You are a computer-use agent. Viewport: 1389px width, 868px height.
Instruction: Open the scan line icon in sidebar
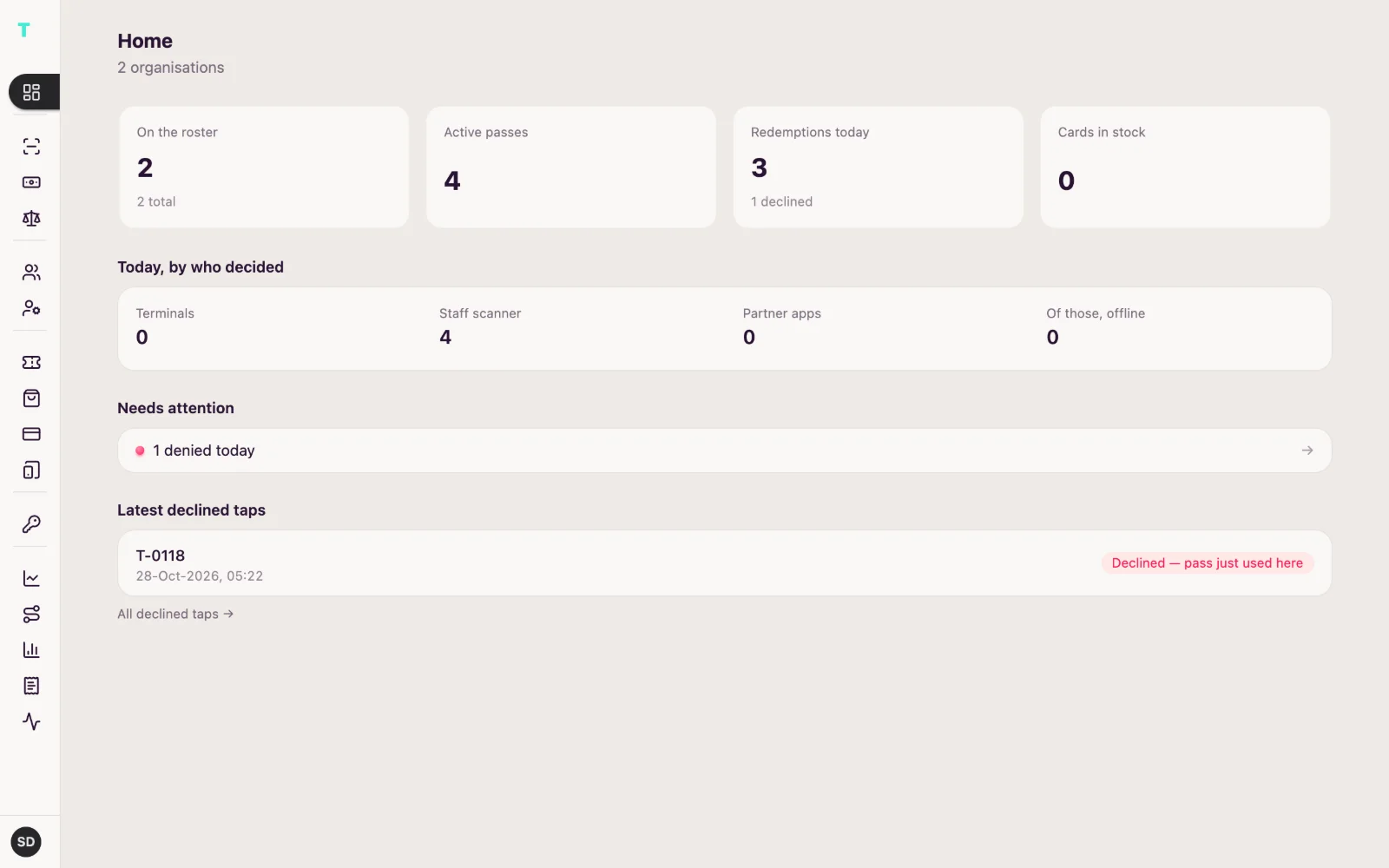tap(31, 146)
